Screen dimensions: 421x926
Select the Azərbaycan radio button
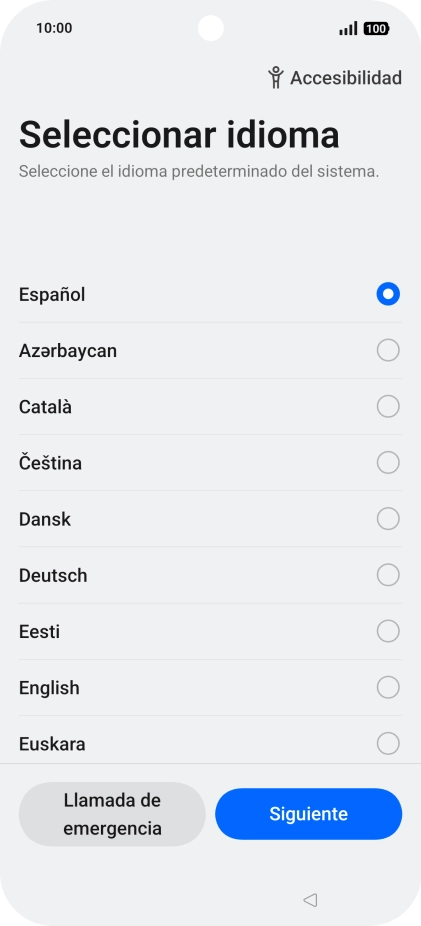coord(388,350)
